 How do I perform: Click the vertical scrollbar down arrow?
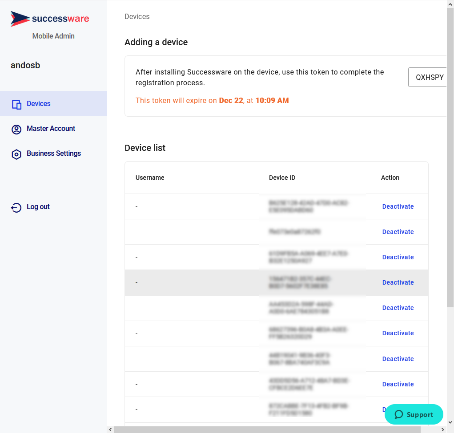click(x=450, y=422)
